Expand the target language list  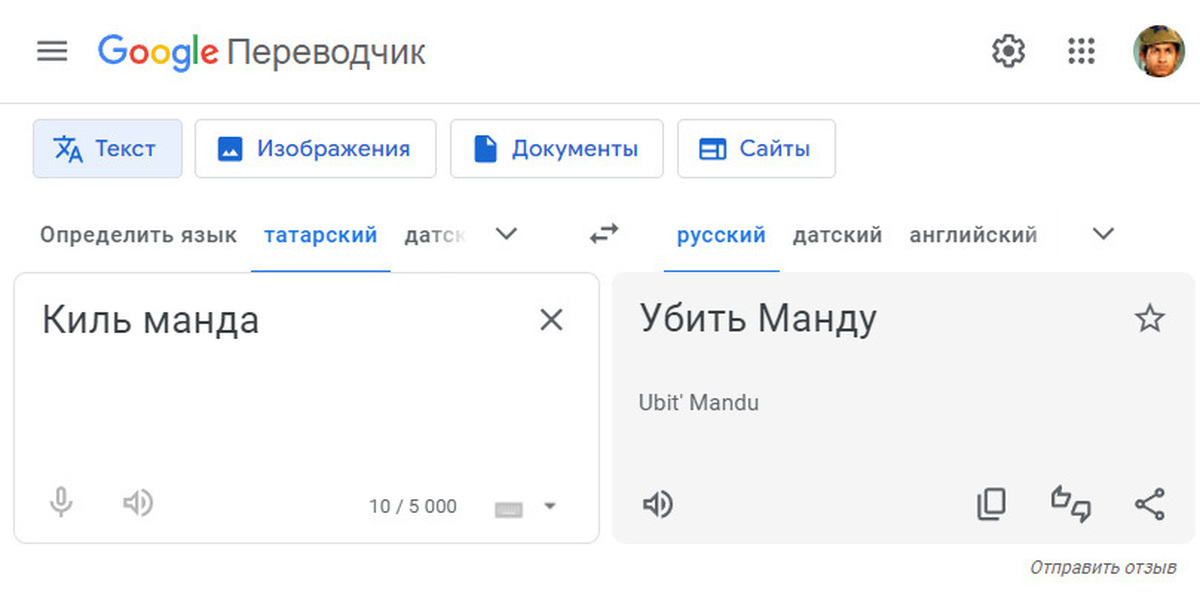point(1103,235)
